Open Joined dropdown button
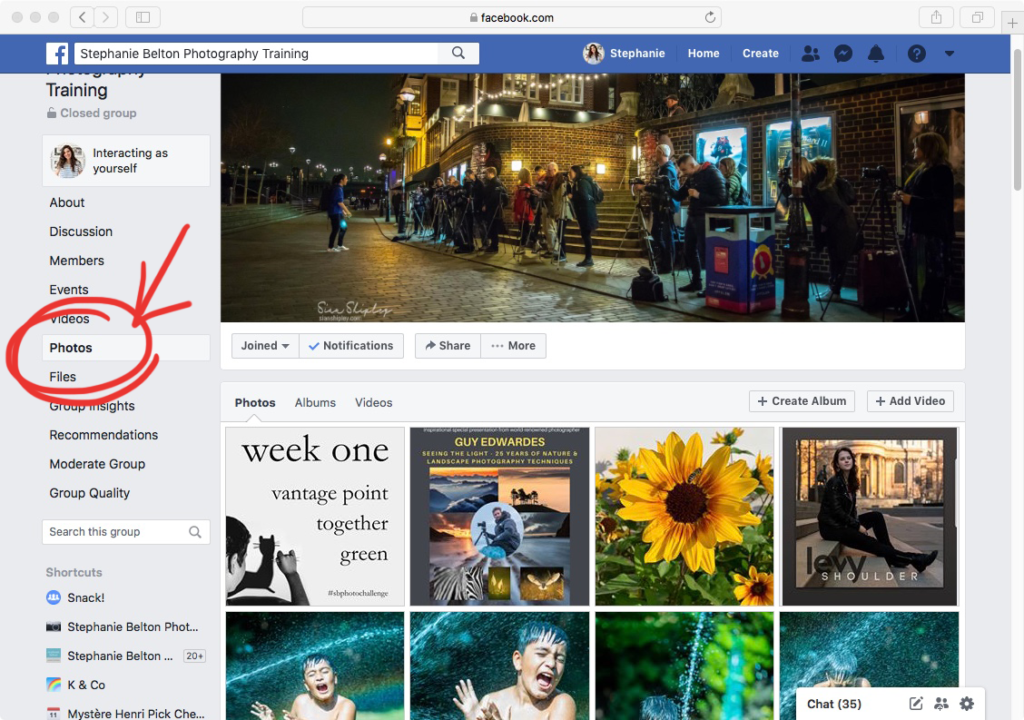The width and height of the screenshot is (1024, 720). (x=264, y=346)
